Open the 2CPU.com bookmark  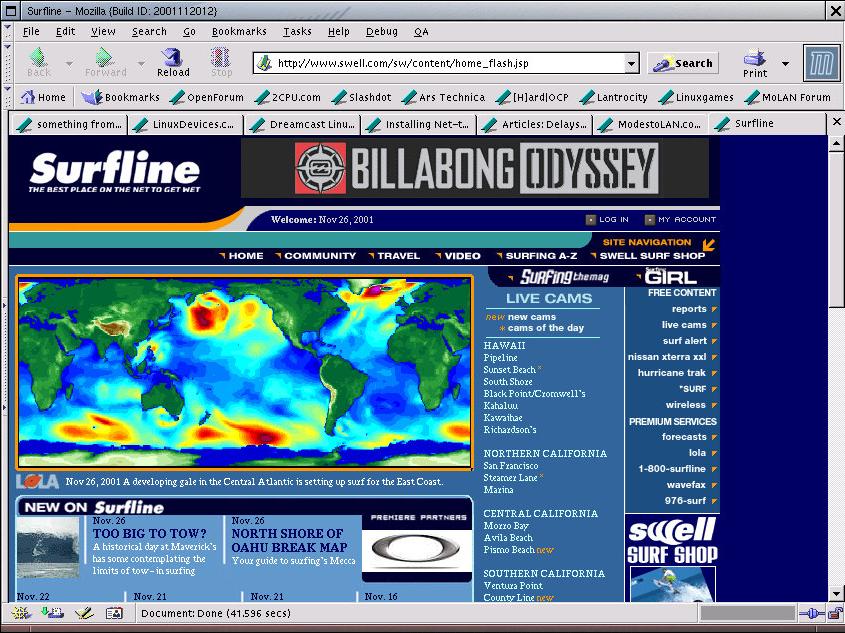(287, 97)
